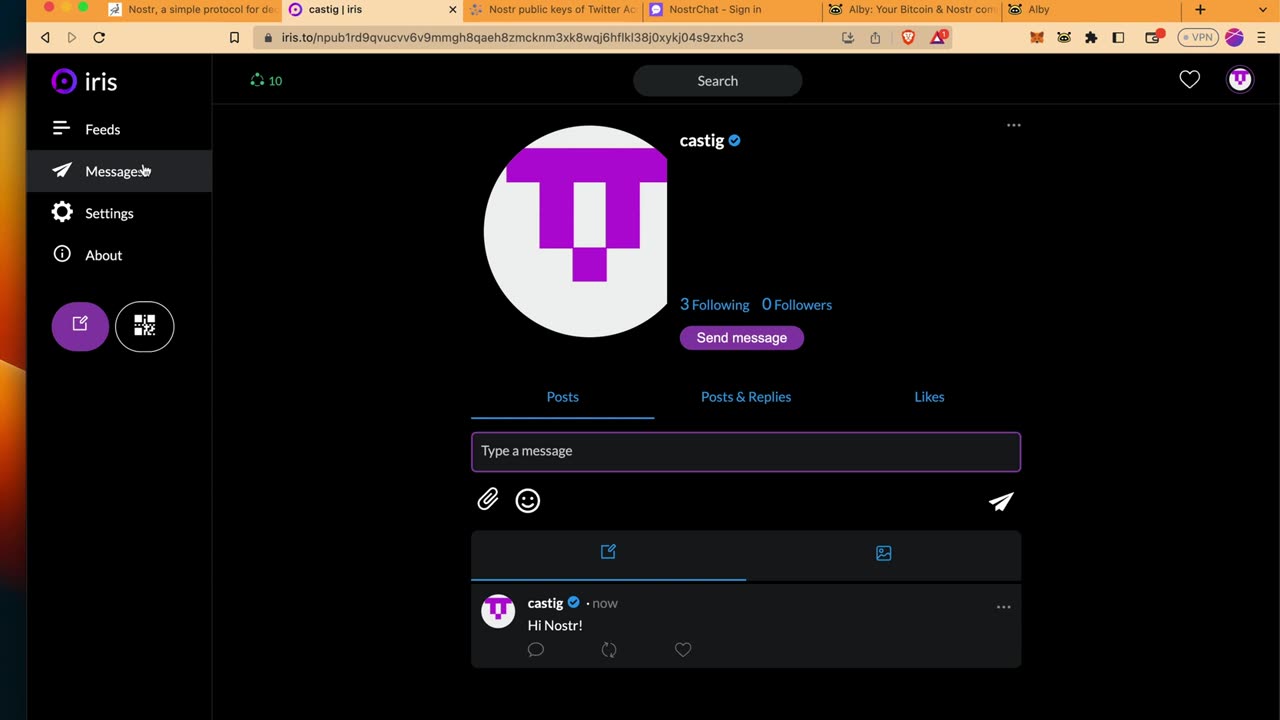This screenshot has width=1280, height=720.
Task: Reload the page with refresh icon
Action: (x=99, y=37)
